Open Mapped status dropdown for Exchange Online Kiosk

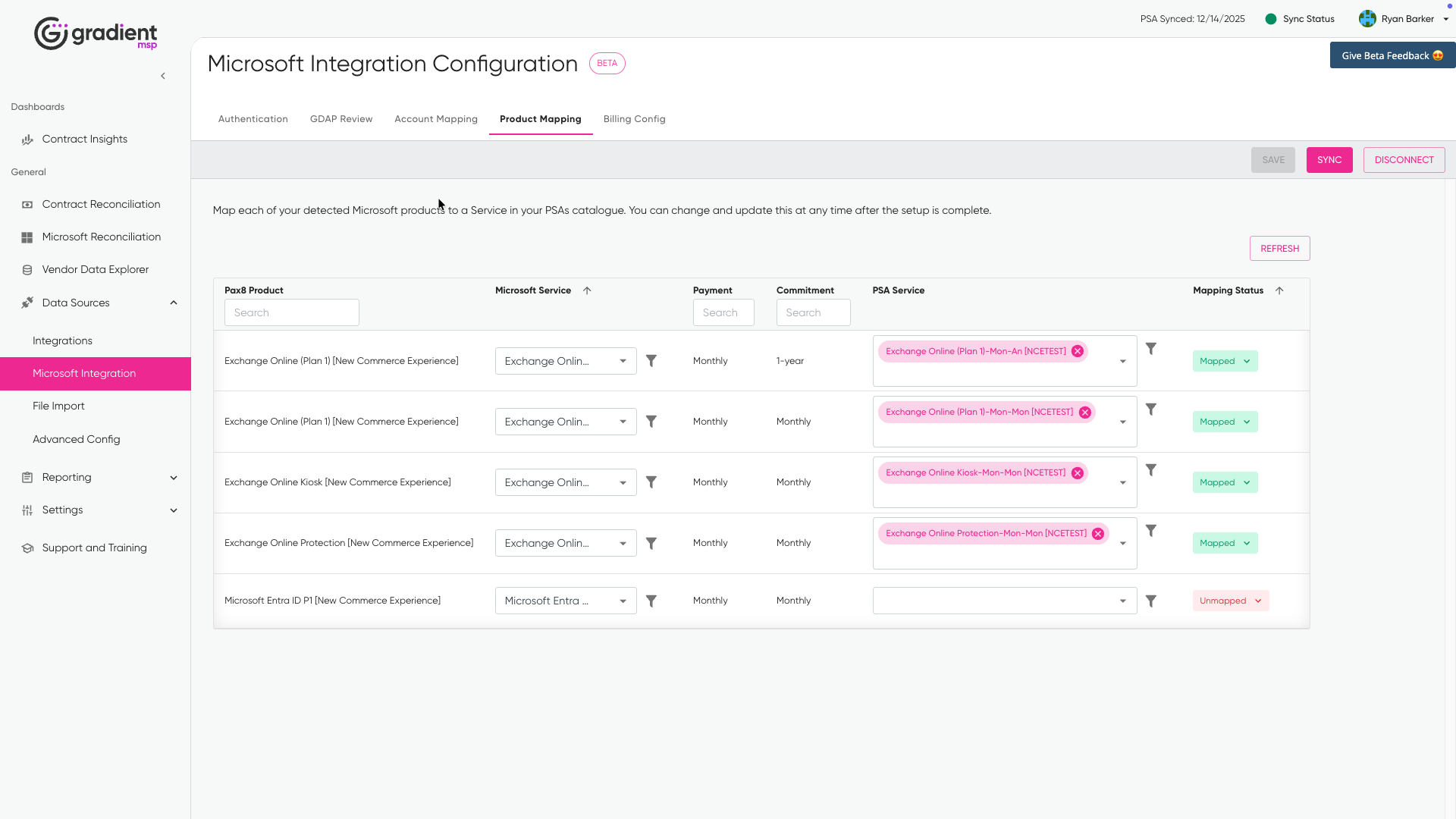(1225, 482)
